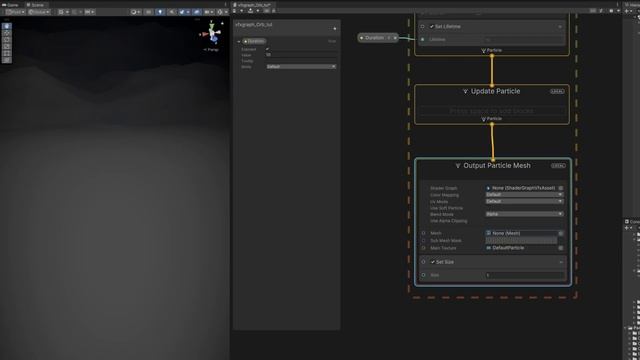
Task: Open the Color Mapping dropdown
Action: coord(524,195)
